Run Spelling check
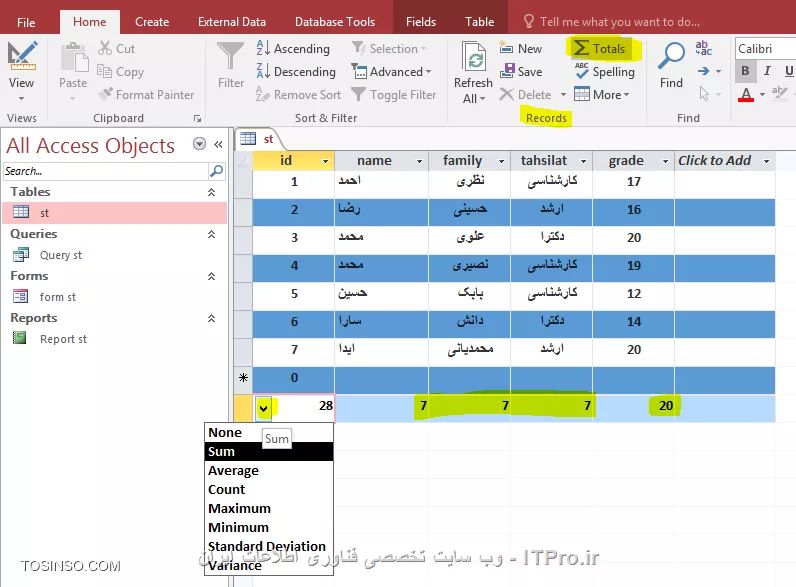The height and width of the screenshot is (587, 796). tap(605, 72)
